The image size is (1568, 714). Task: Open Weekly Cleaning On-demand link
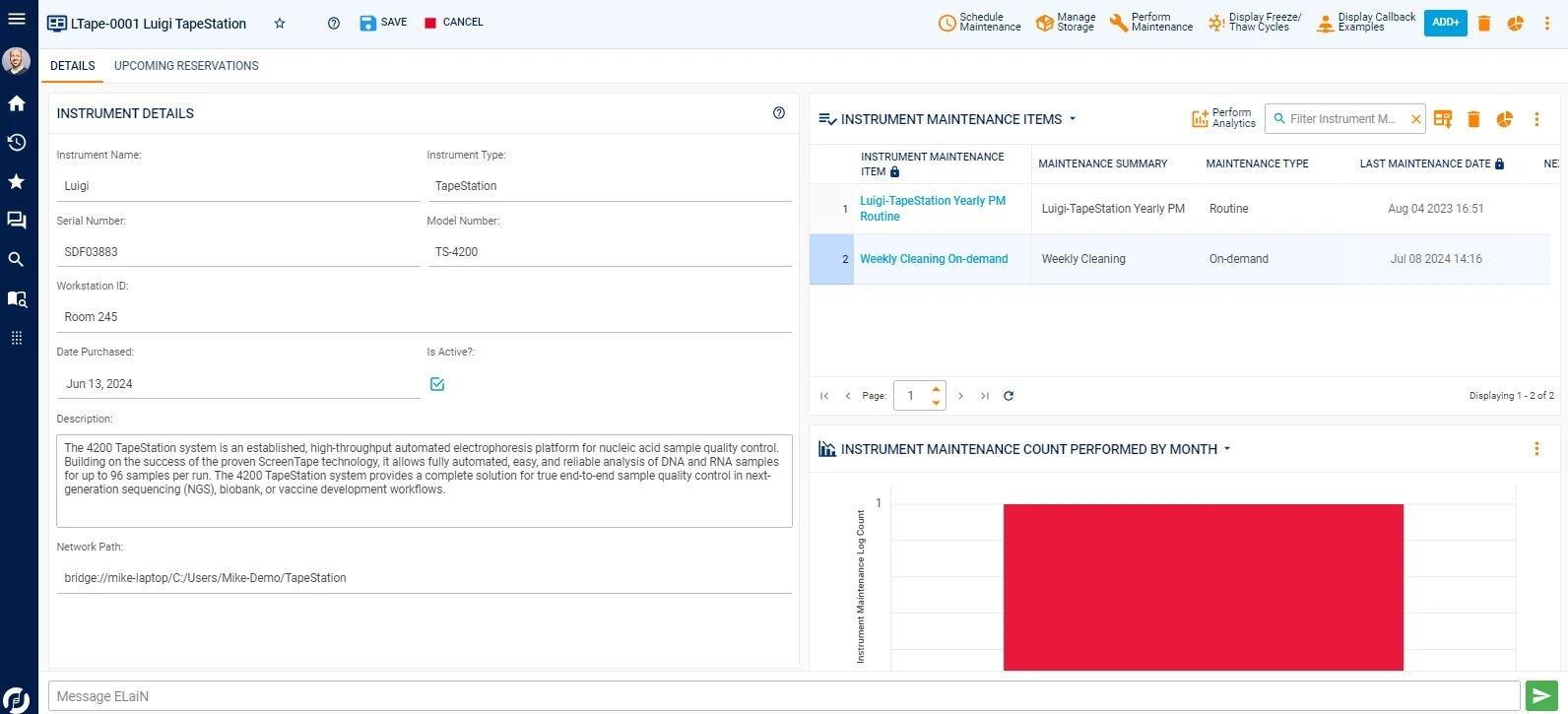[934, 259]
